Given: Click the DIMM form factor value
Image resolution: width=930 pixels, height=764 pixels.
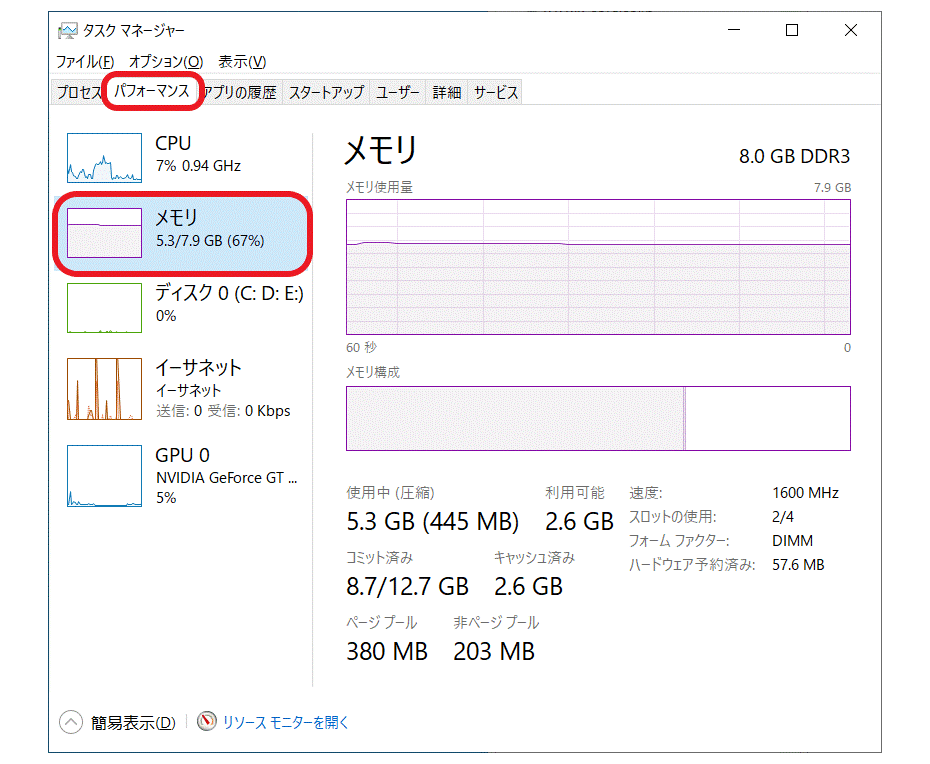Looking at the screenshot, I should (x=792, y=541).
